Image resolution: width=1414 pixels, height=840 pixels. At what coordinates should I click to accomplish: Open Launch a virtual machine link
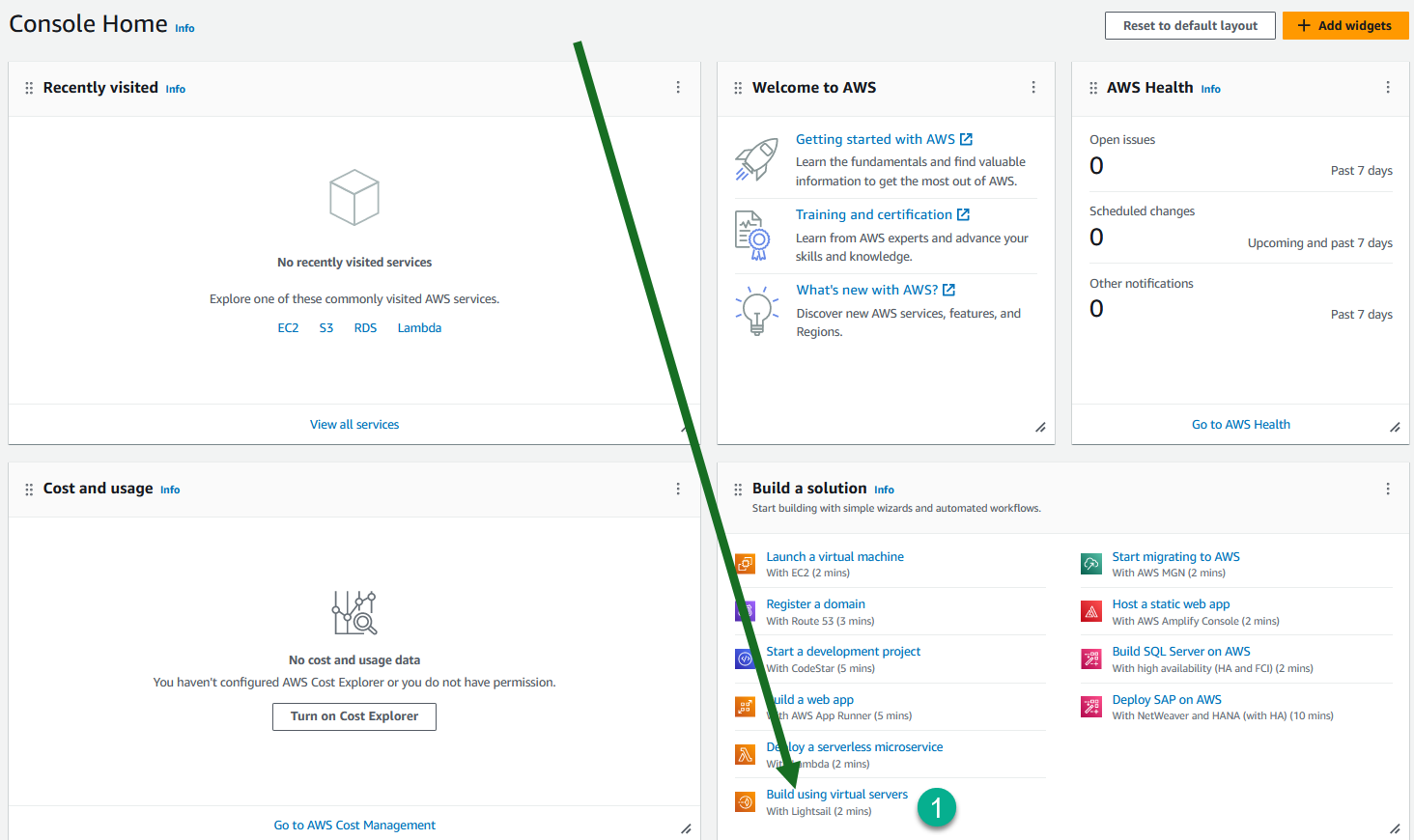pyautogui.click(x=835, y=557)
